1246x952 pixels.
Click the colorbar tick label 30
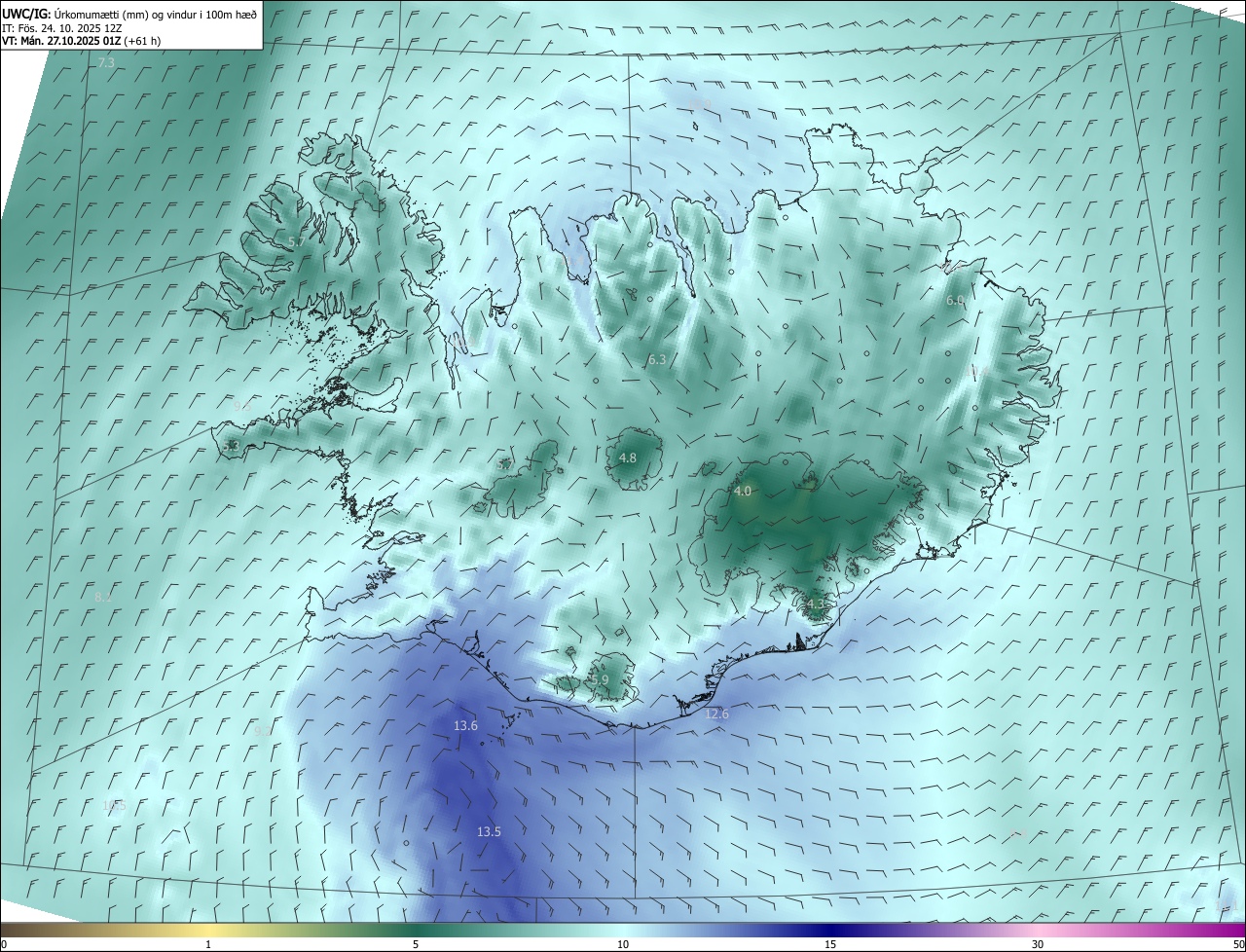point(1038,944)
